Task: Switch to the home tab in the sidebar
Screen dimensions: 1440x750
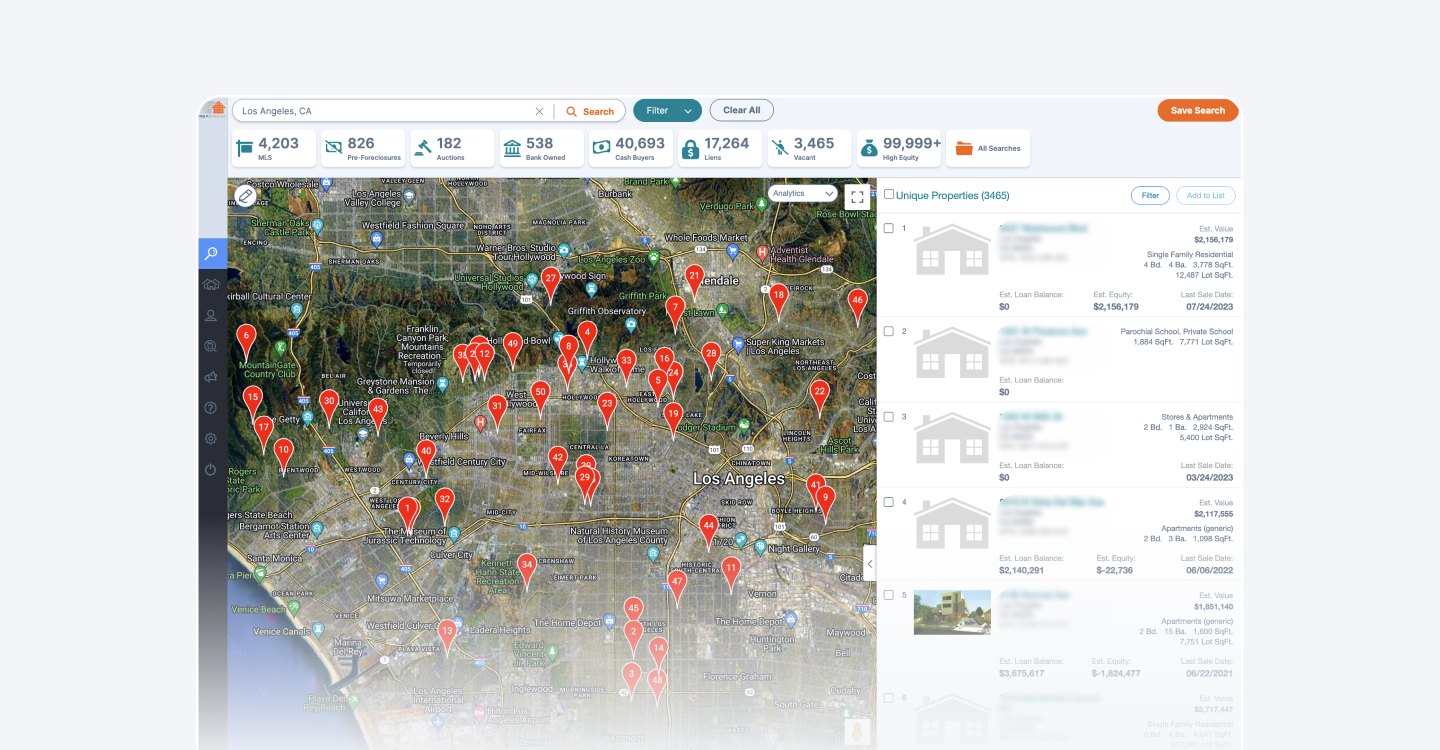Action: 211,283
